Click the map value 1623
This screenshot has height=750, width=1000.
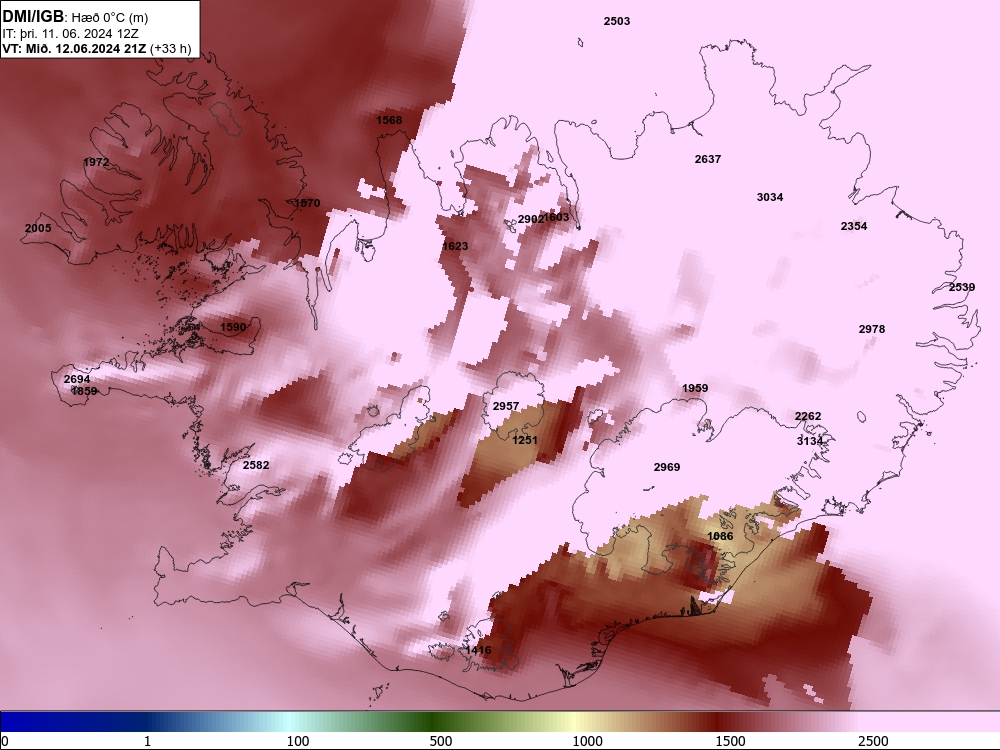(x=455, y=246)
